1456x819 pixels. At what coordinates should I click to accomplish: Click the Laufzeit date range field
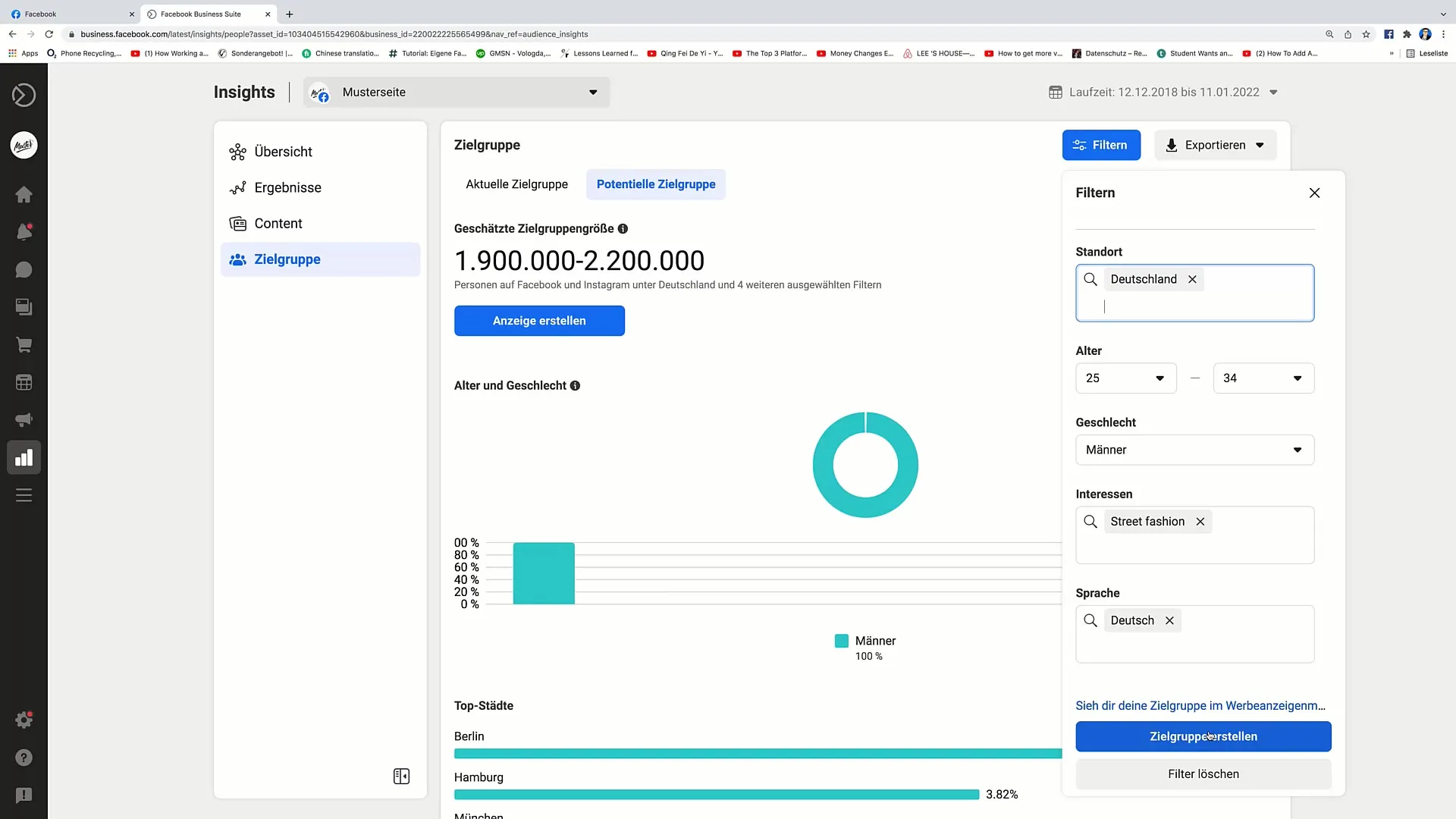1164,92
